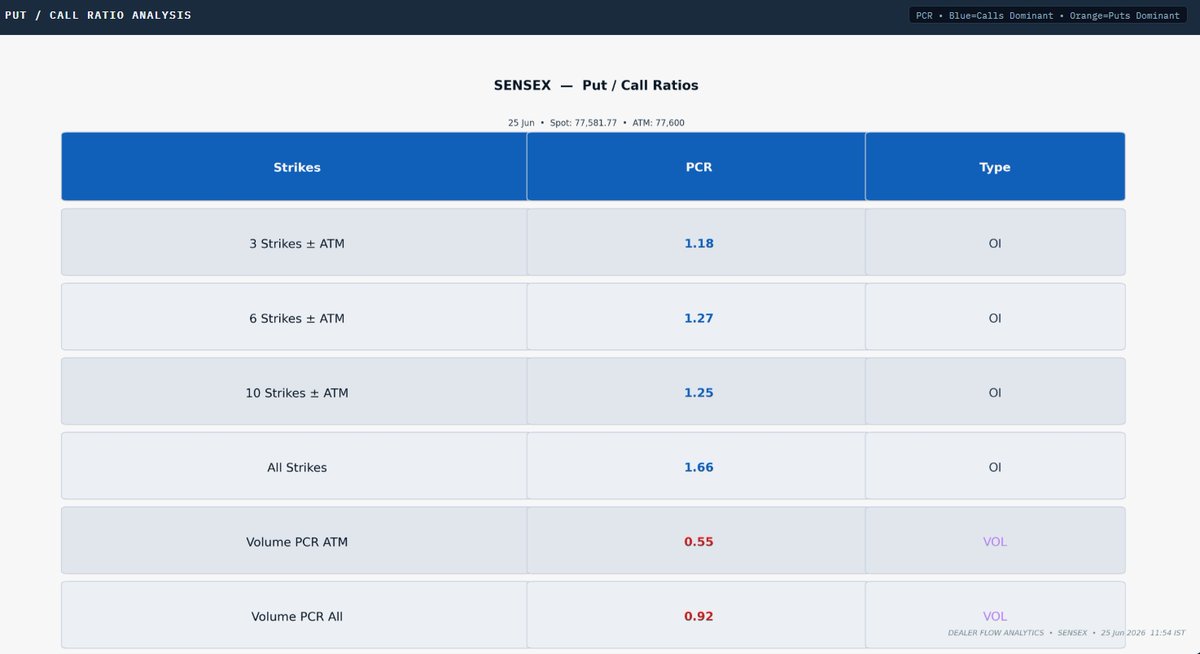Screen dimensions: 1200x654
Task: Click the PCR color legend badge
Action: tap(1048, 16)
